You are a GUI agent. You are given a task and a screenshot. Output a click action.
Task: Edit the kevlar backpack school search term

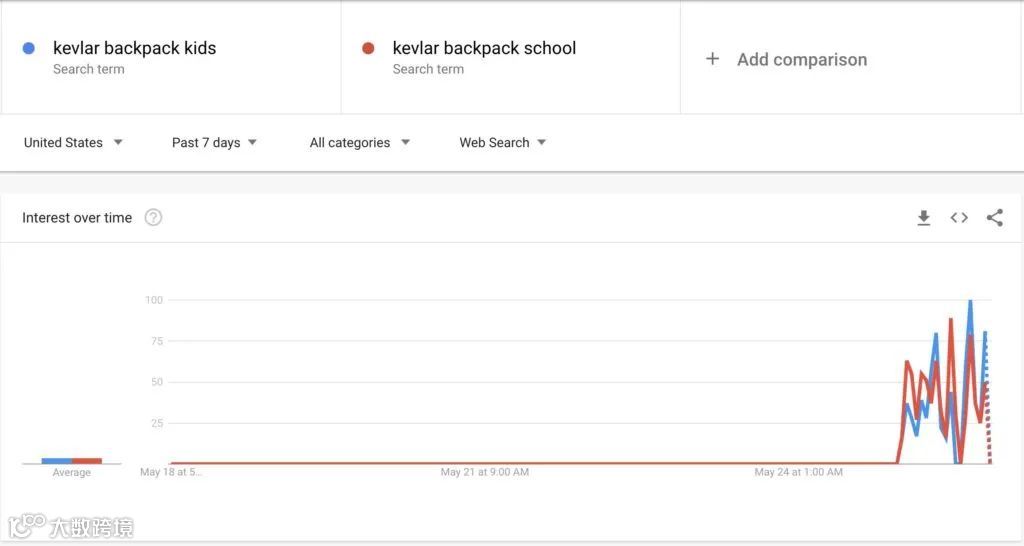click(484, 48)
